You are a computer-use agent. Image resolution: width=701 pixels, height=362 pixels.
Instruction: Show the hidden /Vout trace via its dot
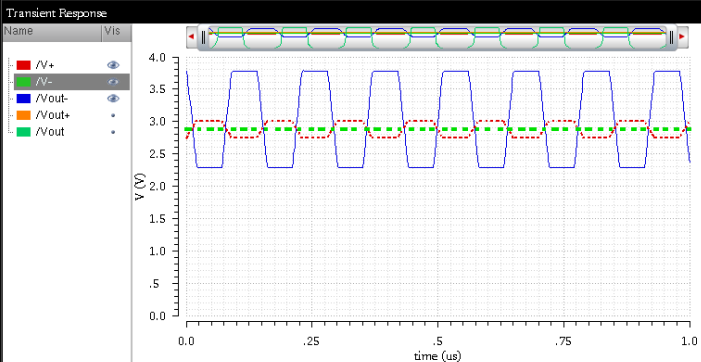tap(113, 132)
